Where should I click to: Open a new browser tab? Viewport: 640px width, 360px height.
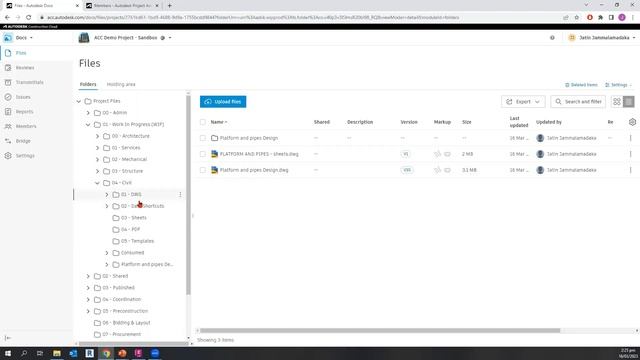pos(169,6)
